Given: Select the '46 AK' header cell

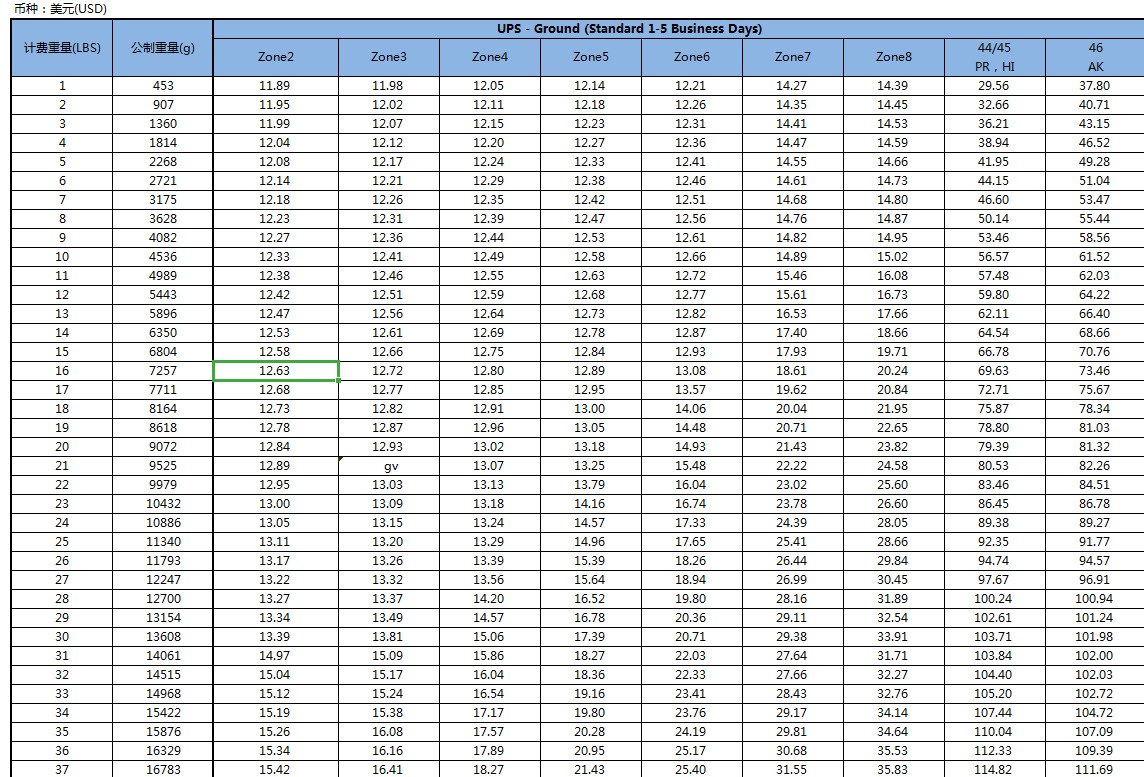Looking at the screenshot, I should point(1095,57).
